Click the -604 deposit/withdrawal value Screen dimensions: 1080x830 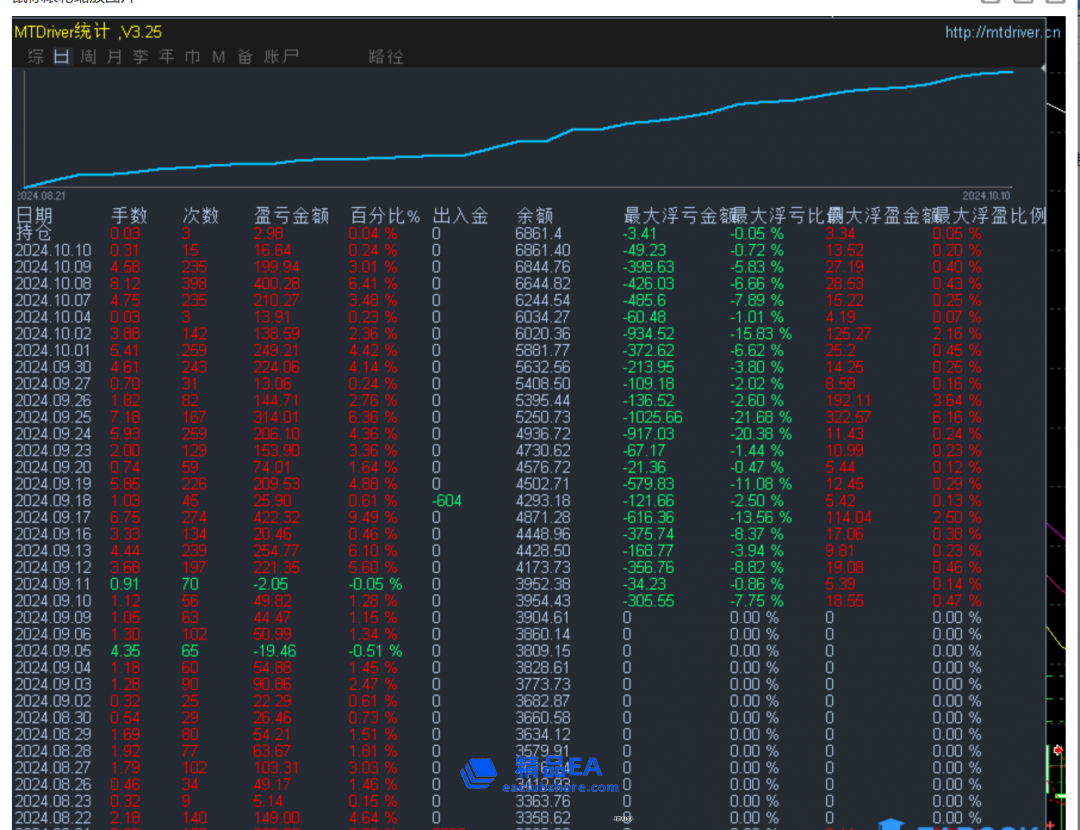point(447,500)
